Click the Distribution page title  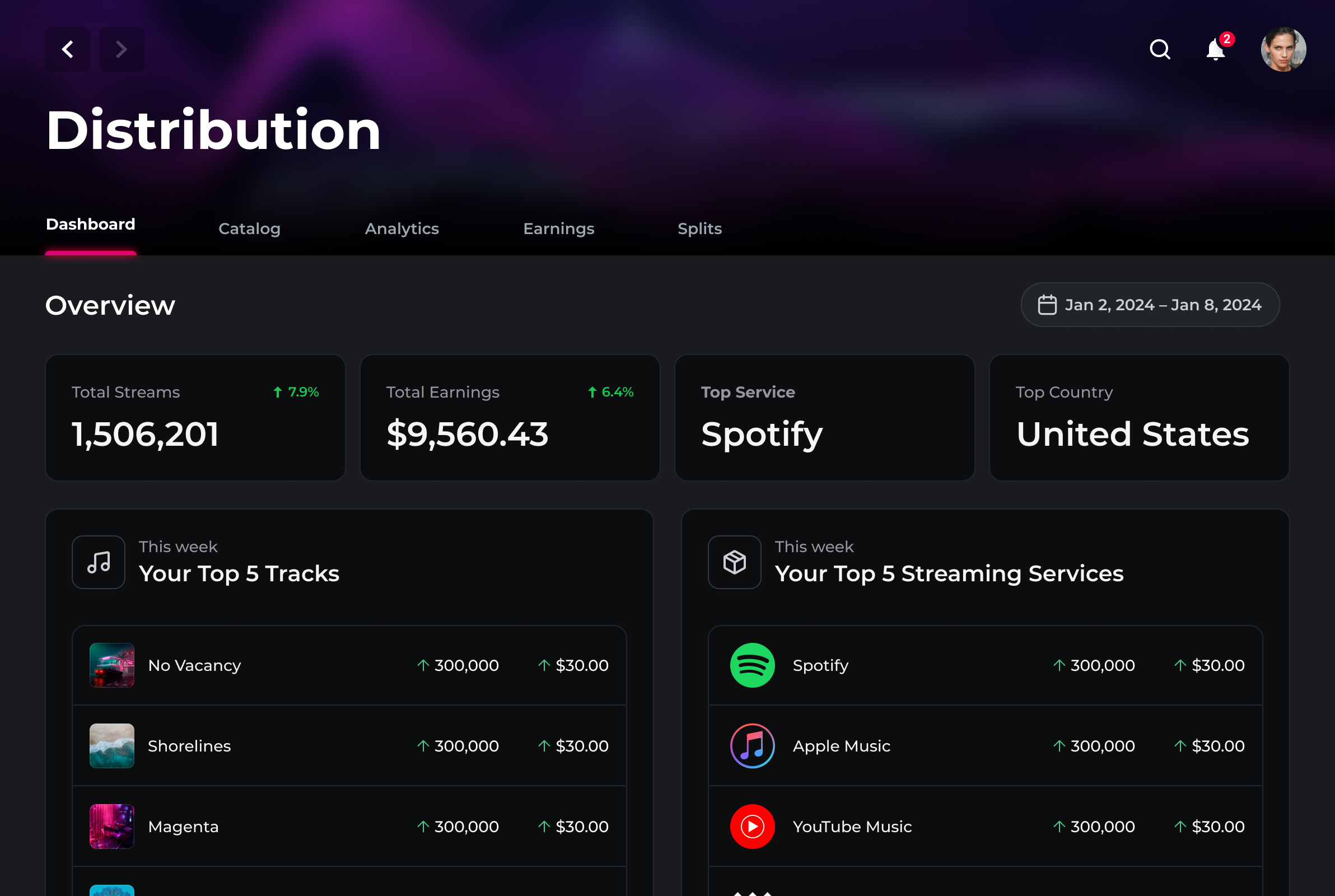pyautogui.click(x=213, y=130)
